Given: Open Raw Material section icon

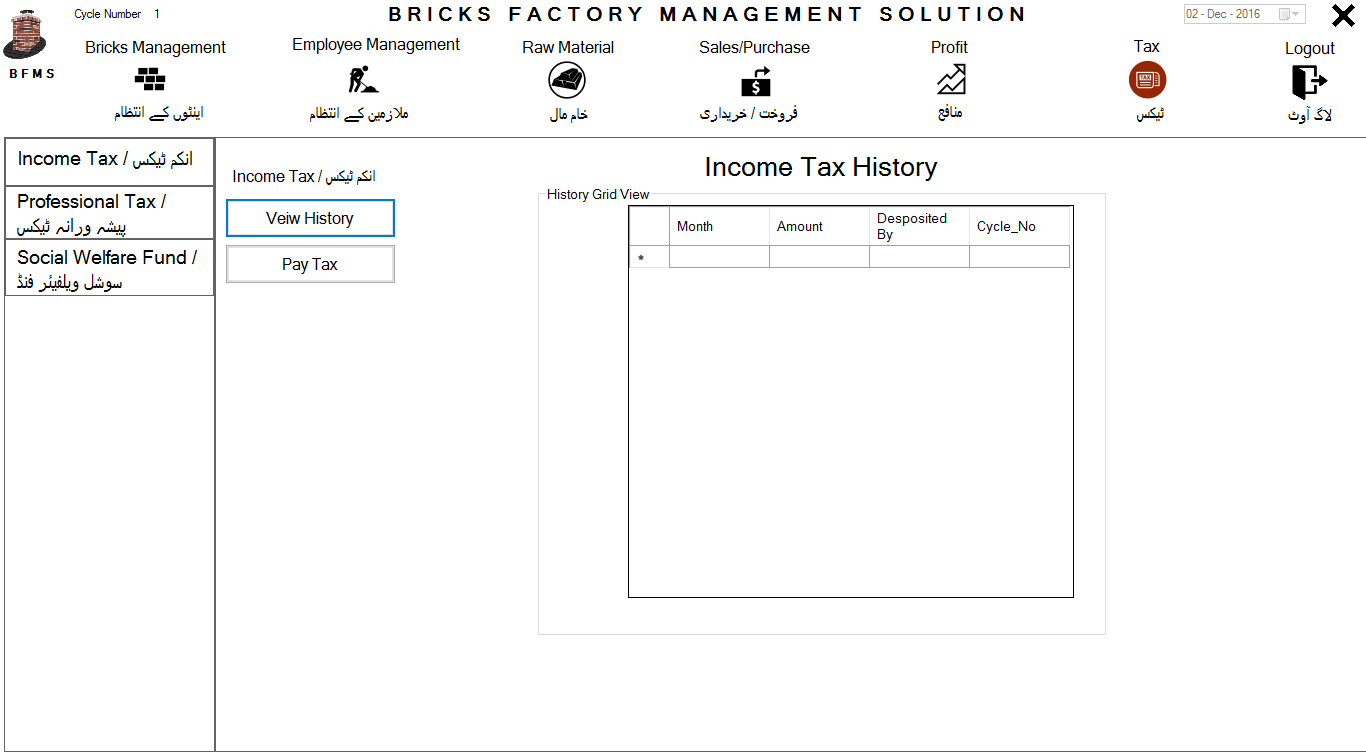Looking at the screenshot, I should 567,80.
